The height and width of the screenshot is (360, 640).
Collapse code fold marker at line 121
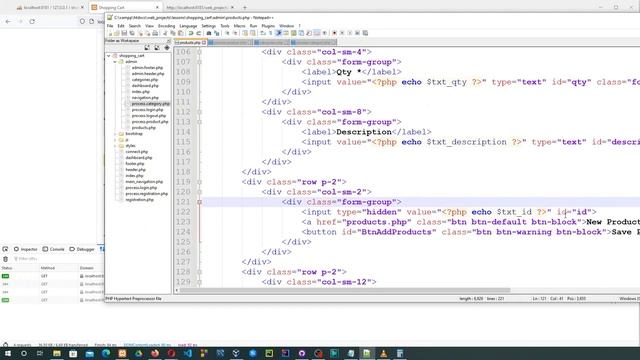[199, 202]
